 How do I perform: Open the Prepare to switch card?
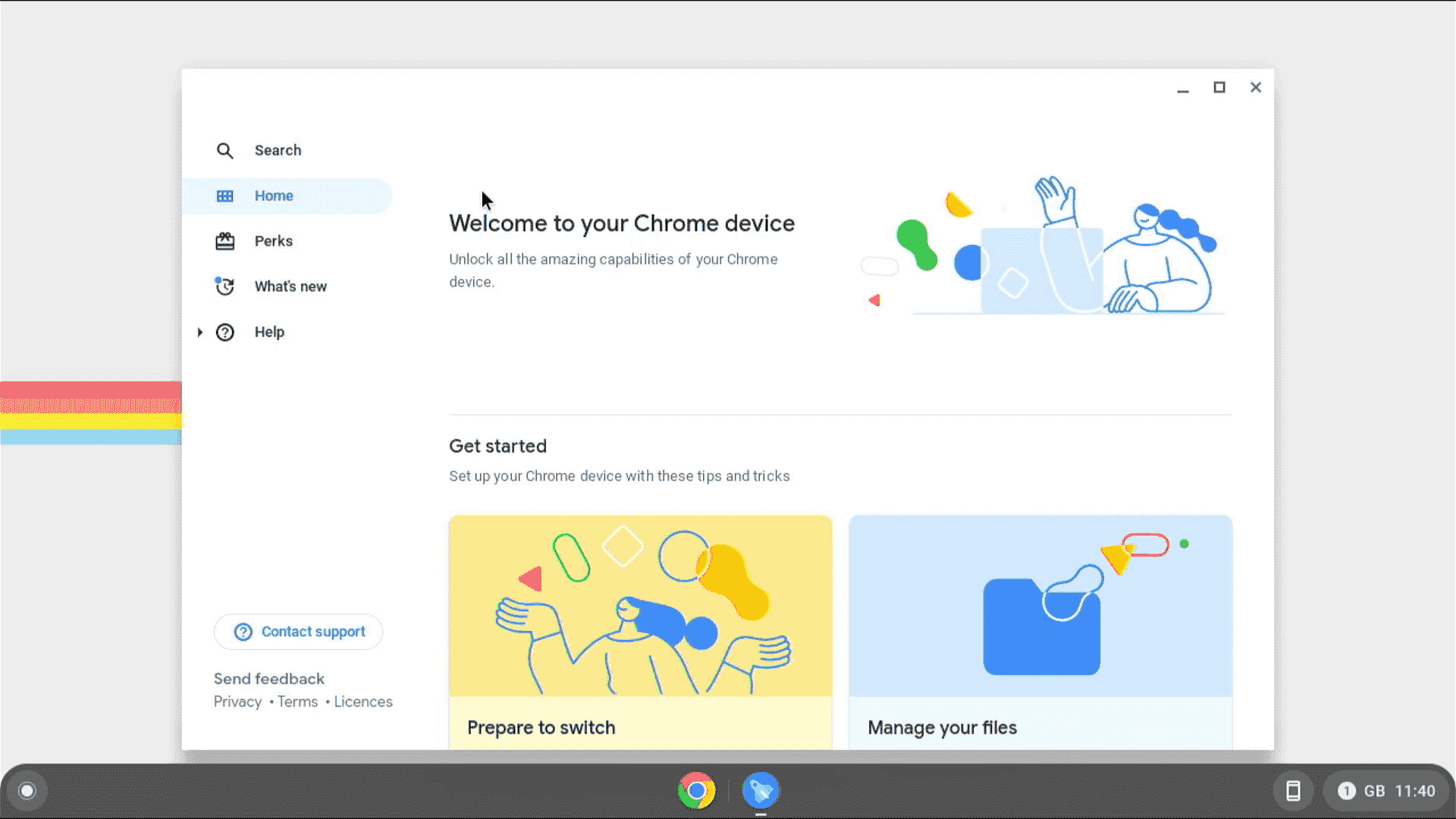pos(640,632)
